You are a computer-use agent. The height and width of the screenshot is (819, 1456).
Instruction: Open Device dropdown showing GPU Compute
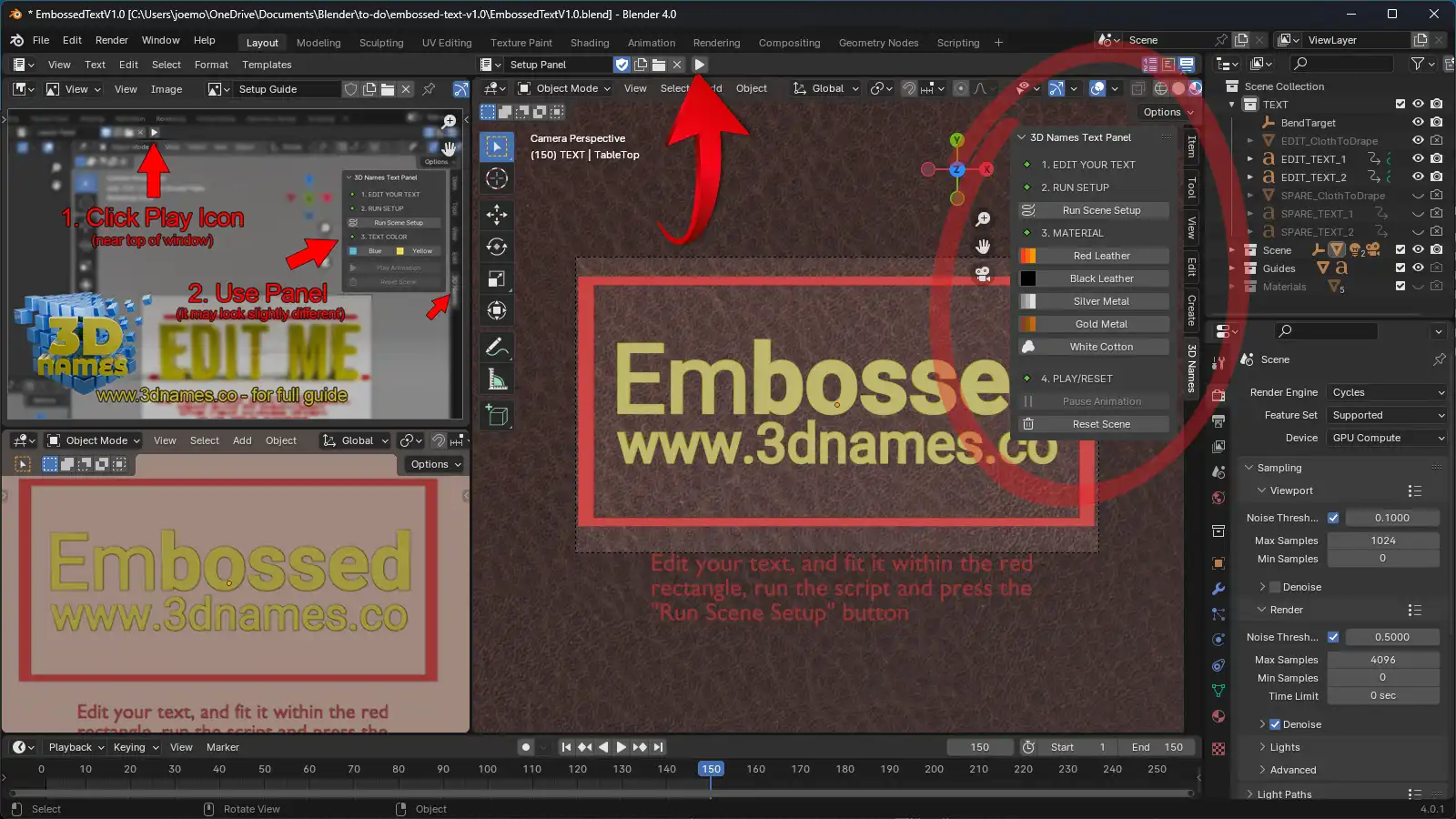1387,438
